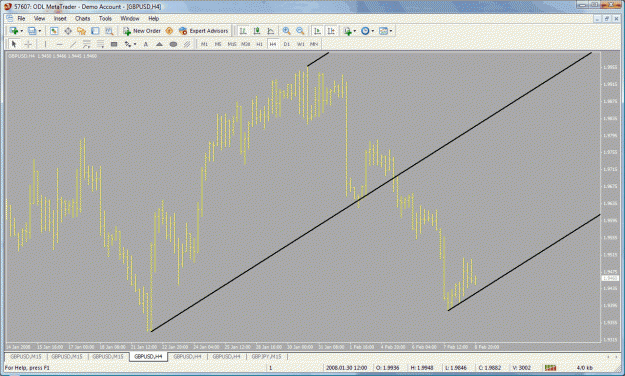The height and width of the screenshot is (376, 625).
Task: Switch to H1 timeframe
Action: (259, 44)
